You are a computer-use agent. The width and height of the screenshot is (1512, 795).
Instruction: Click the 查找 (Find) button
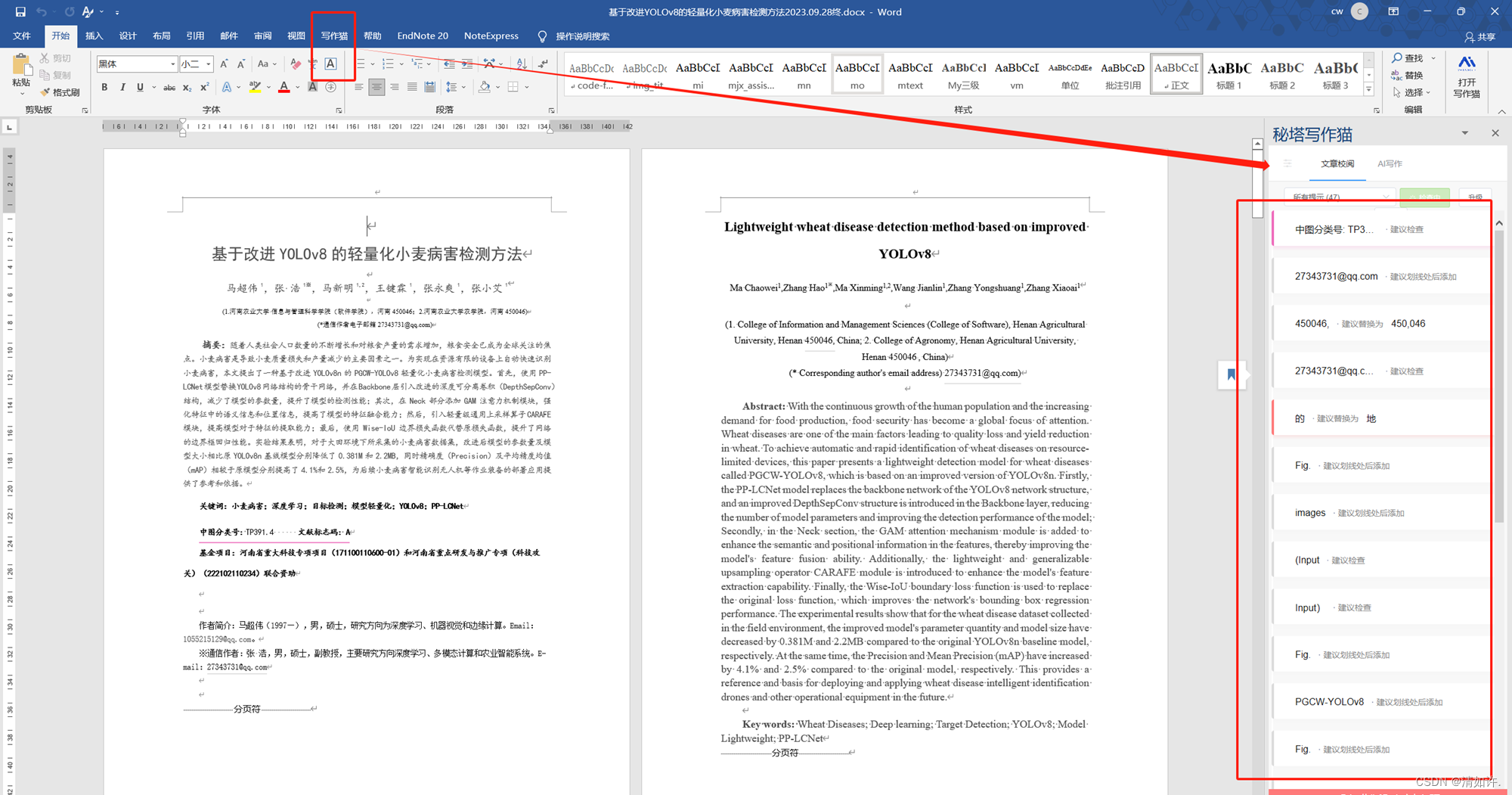[x=1408, y=57]
